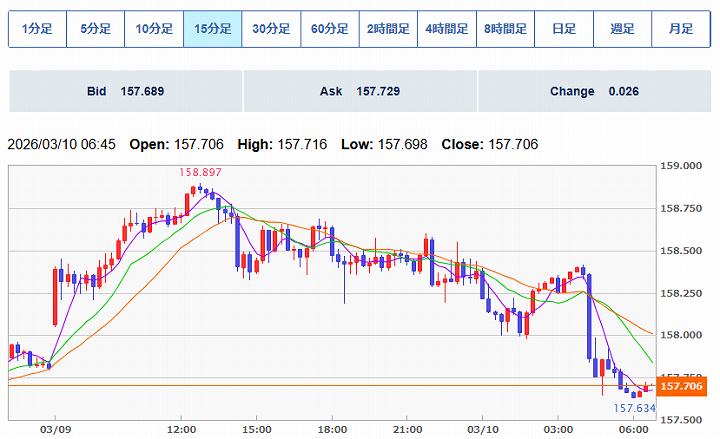Image resolution: width=720 pixels, height=439 pixels.
Task: Click the 03/10 date axis marker
Action: pyautogui.click(x=483, y=428)
